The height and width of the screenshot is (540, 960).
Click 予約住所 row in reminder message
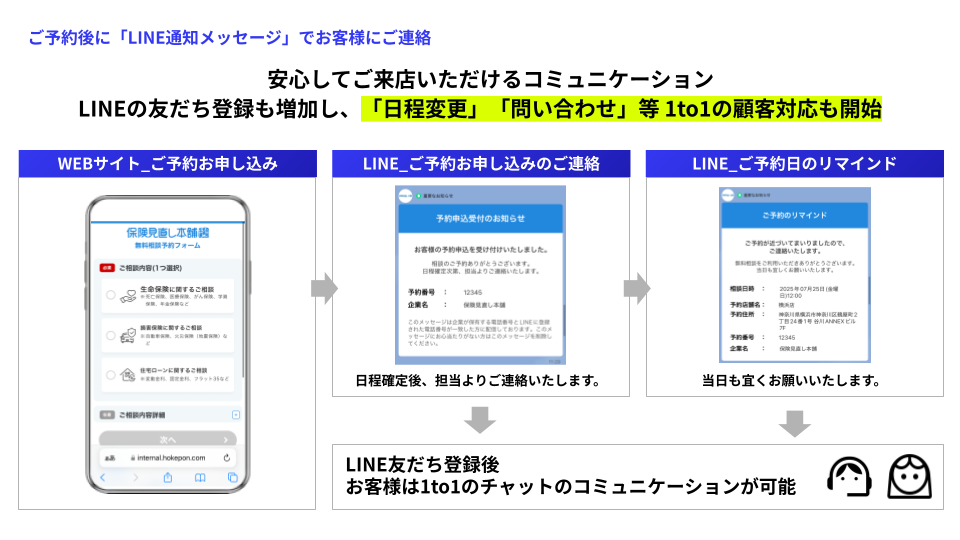pos(793,321)
